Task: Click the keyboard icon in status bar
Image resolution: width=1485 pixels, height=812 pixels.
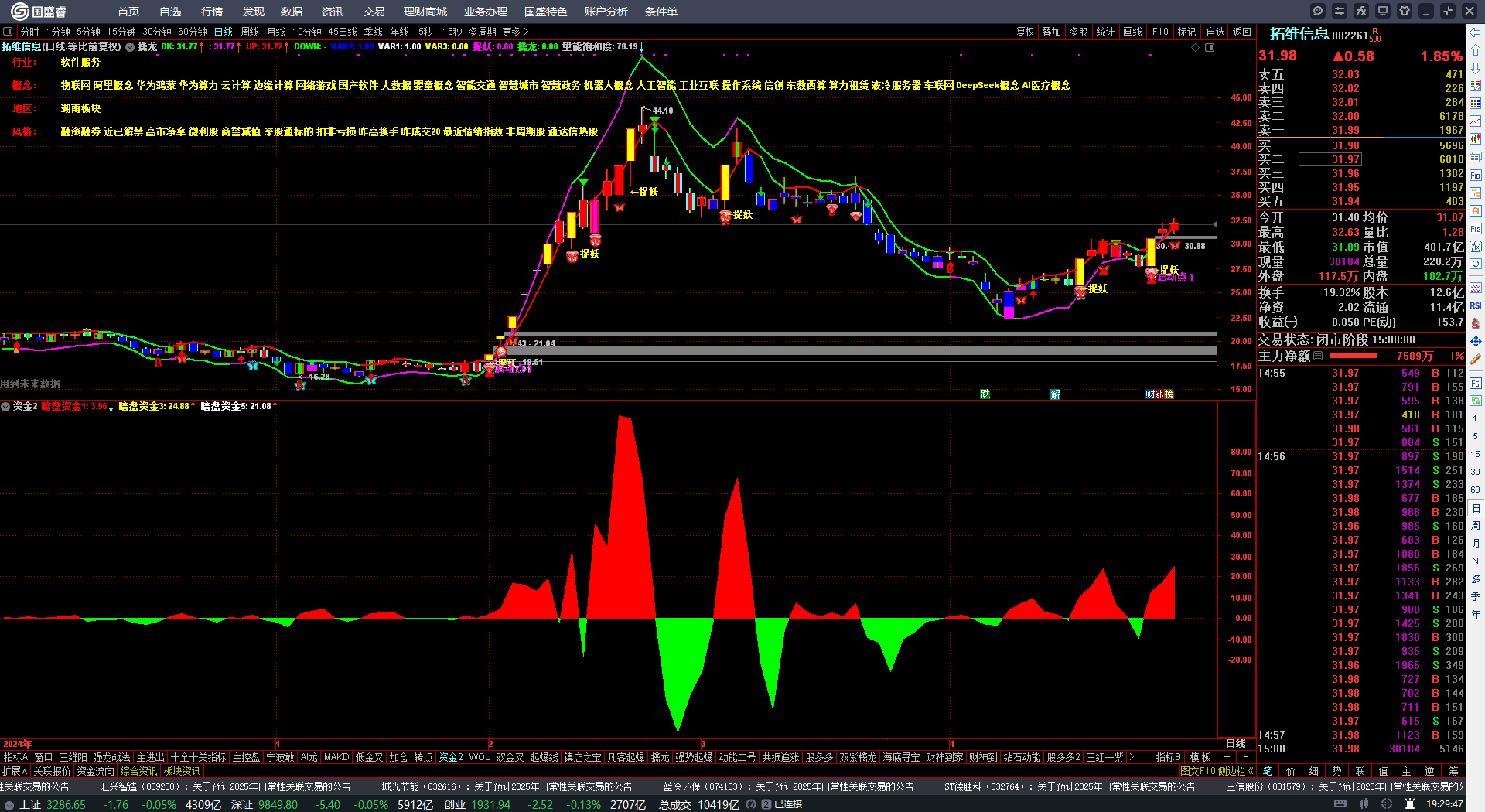Action: pos(1340,804)
